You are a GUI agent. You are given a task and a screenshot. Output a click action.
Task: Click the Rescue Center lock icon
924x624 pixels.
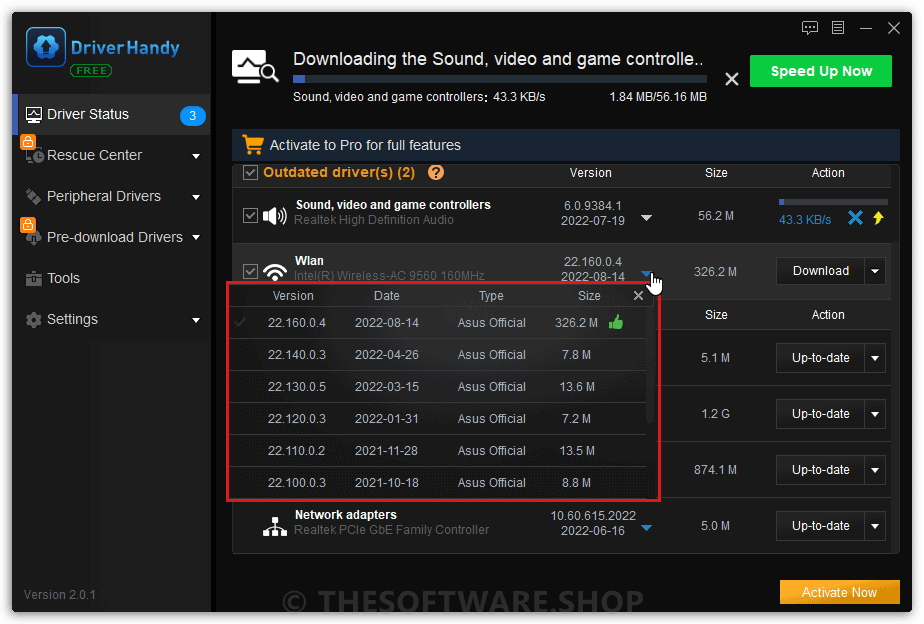coord(28,142)
